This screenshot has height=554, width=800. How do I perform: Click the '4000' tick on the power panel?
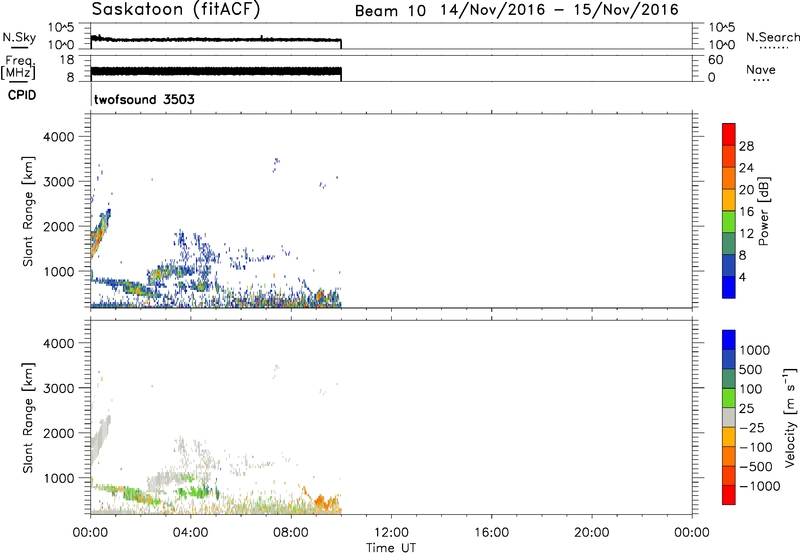tap(59, 137)
